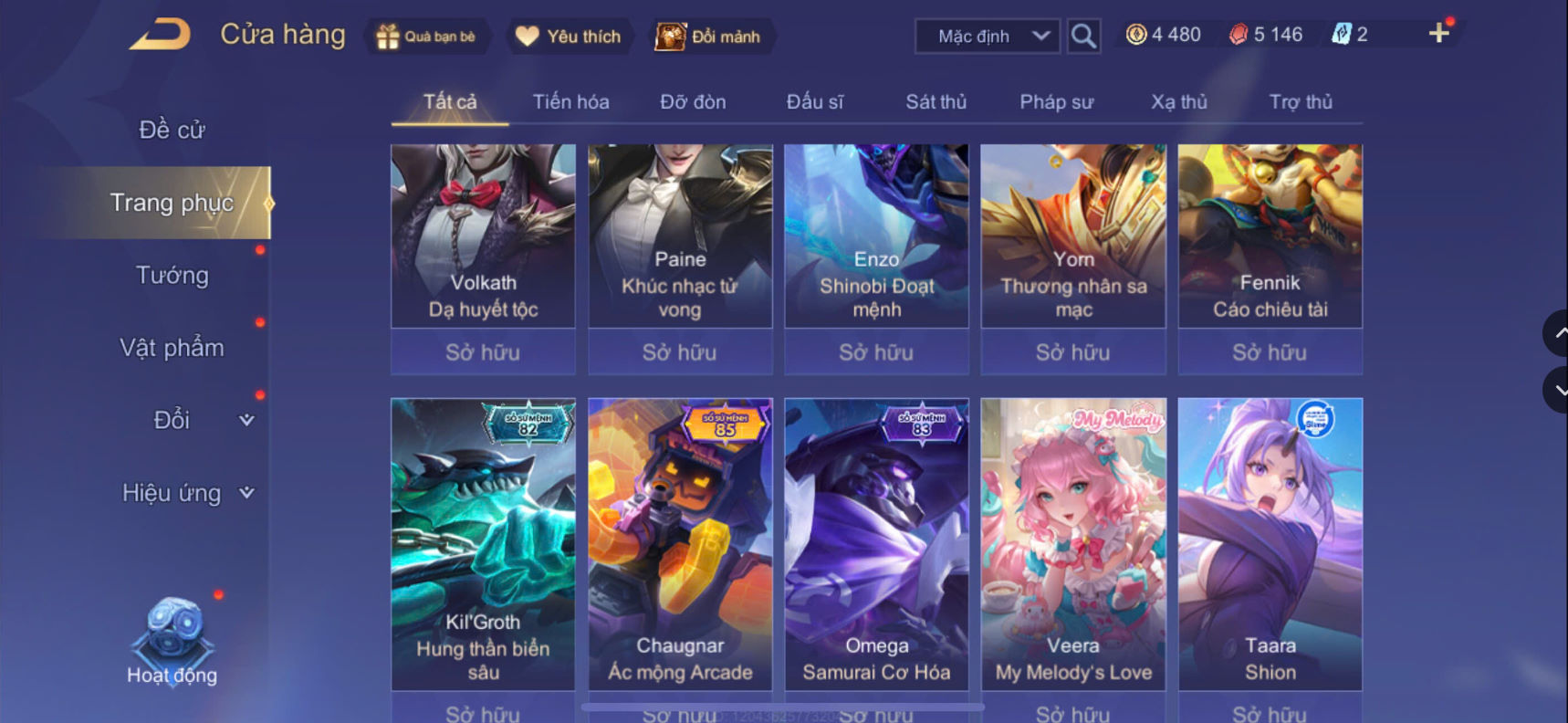1568x723 pixels.
Task: Open the Mặc định sort dropdown
Action: click(988, 37)
